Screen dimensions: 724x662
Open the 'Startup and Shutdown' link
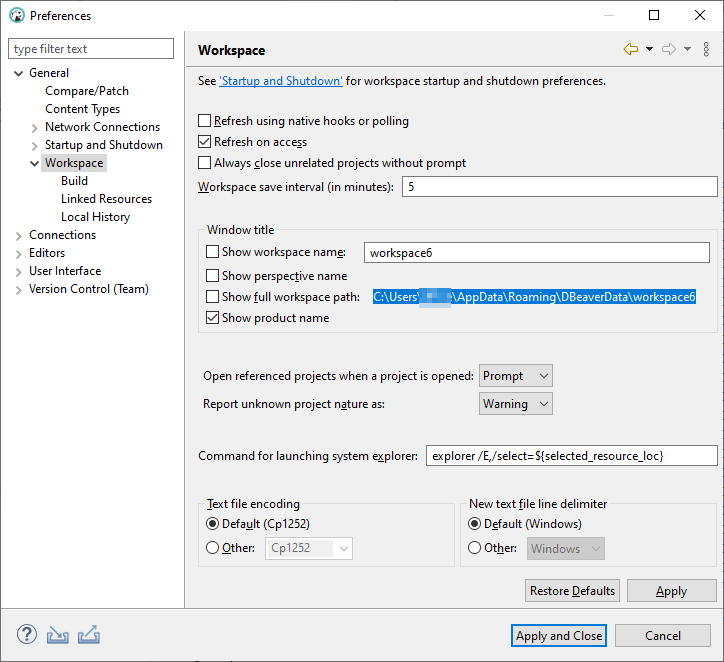point(281,81)
